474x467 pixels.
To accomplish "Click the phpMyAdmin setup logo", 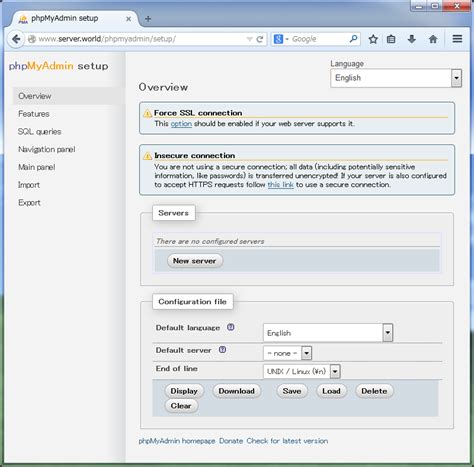I will (59, 66).
